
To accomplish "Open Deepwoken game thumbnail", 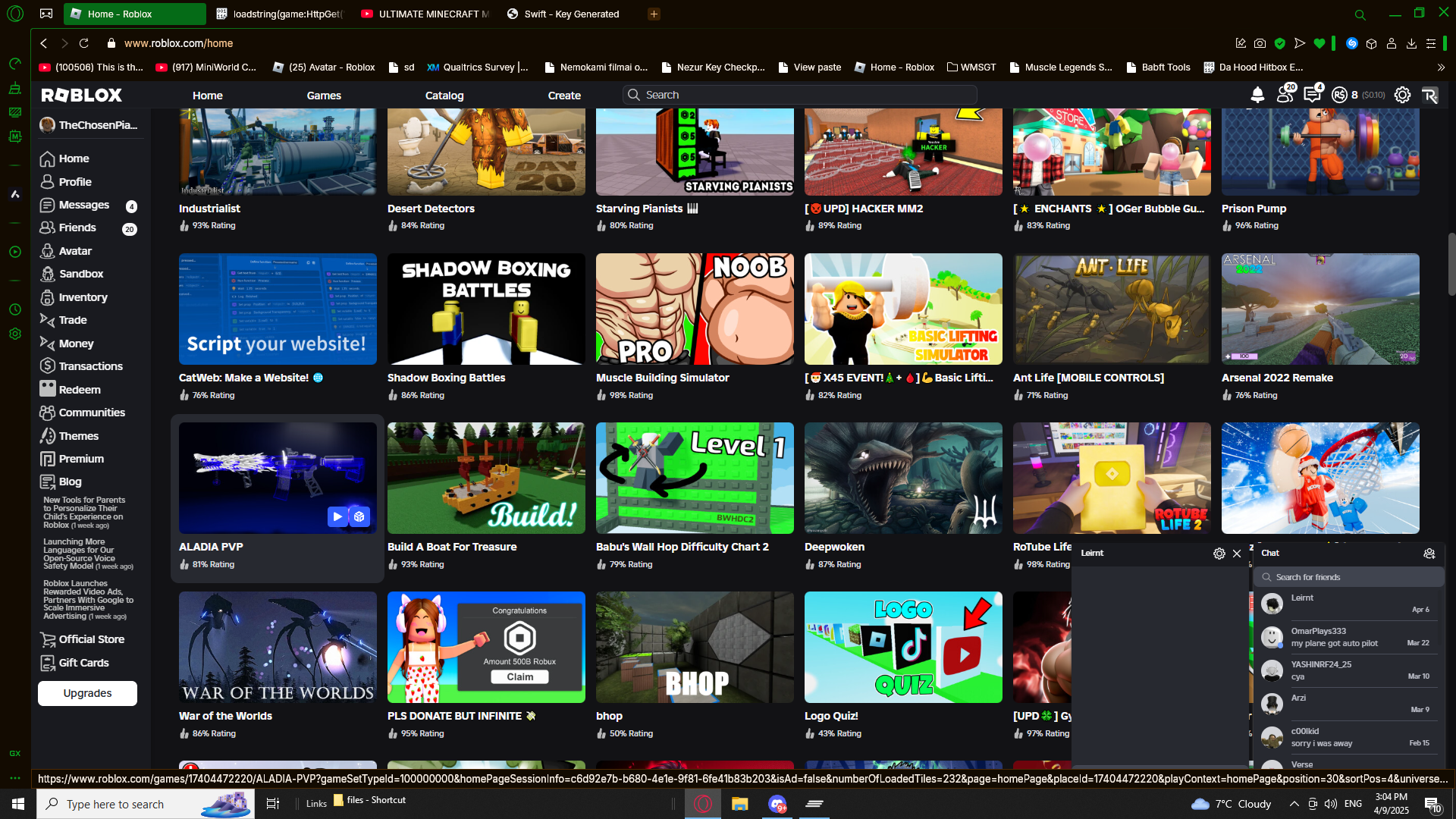I will coord(903,478).
